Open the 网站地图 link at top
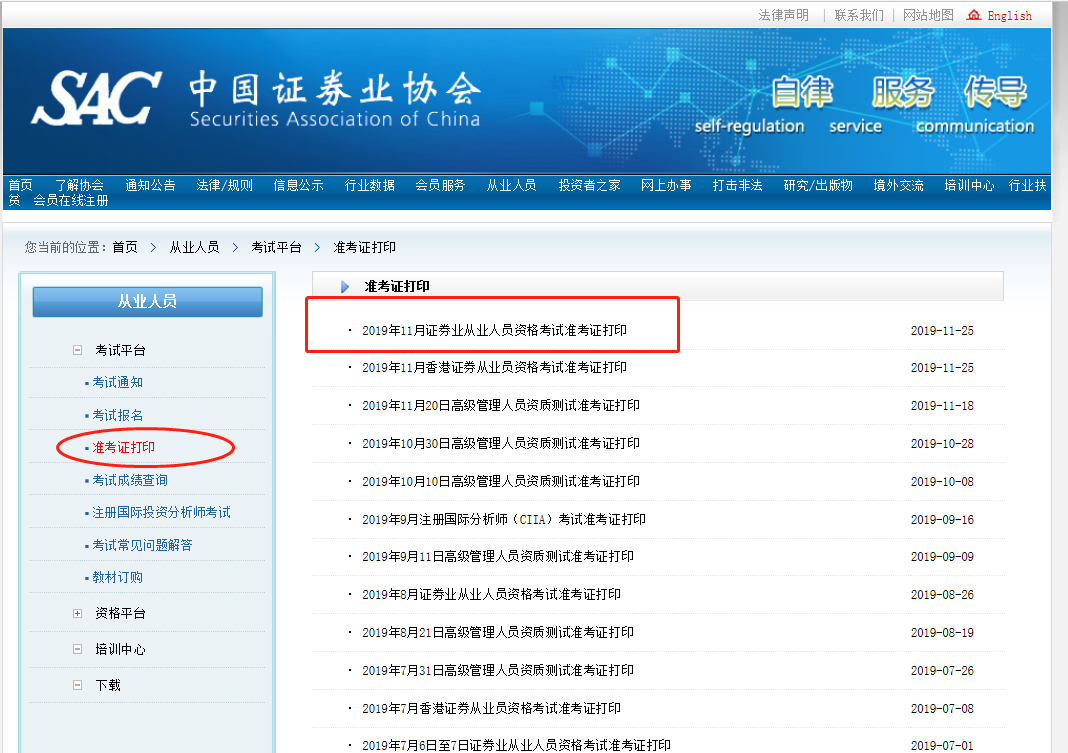 coord(928,15)
